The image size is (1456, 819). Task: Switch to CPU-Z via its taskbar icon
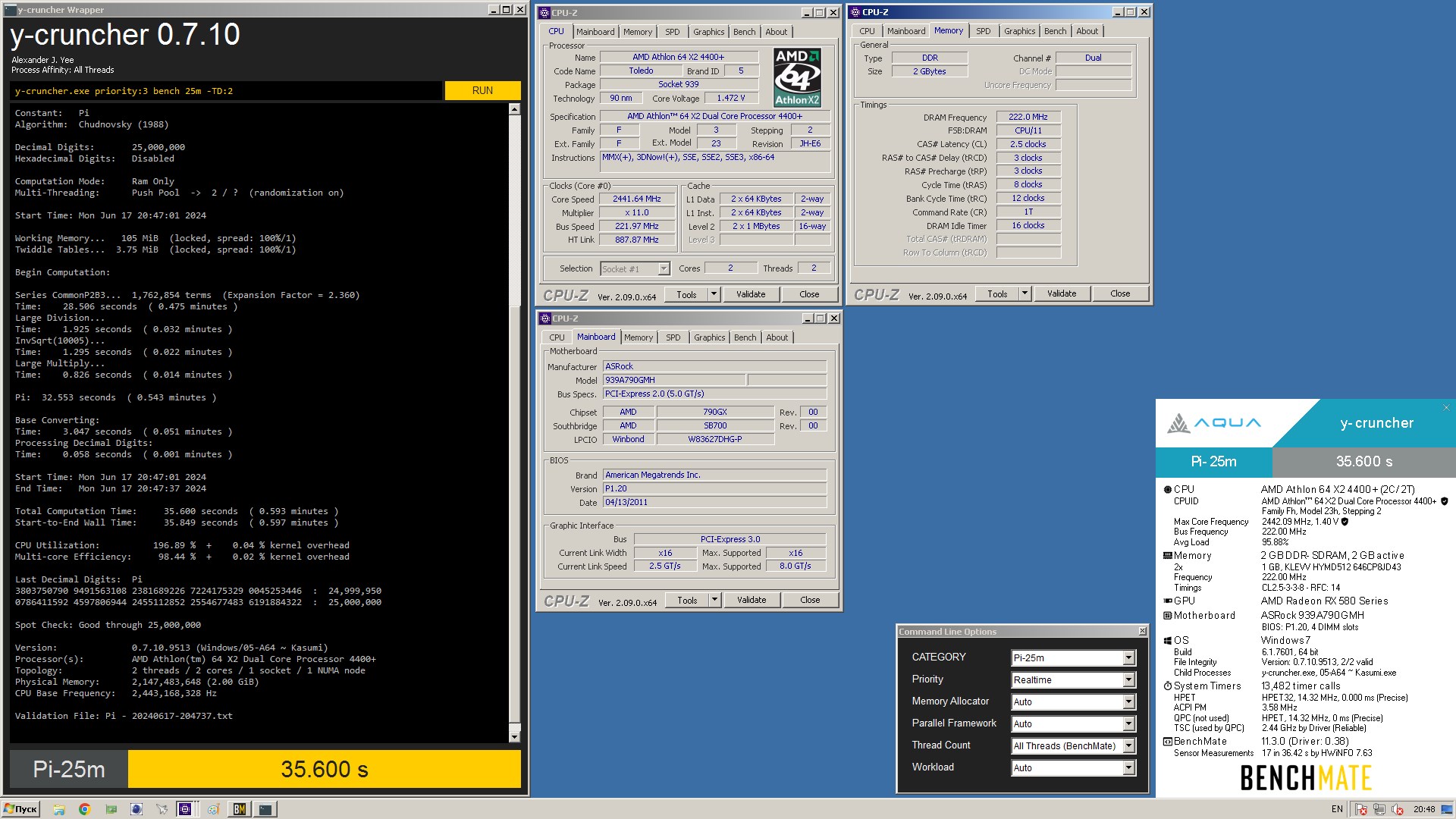(x=187, y=809)
